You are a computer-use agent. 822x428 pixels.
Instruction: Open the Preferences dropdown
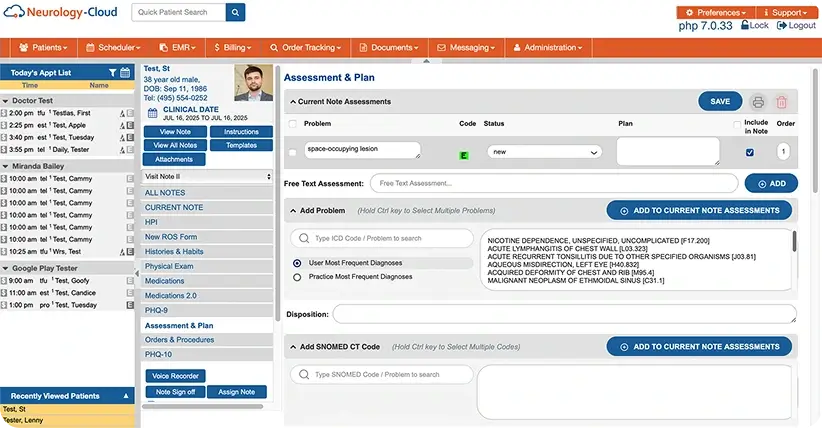716,12
